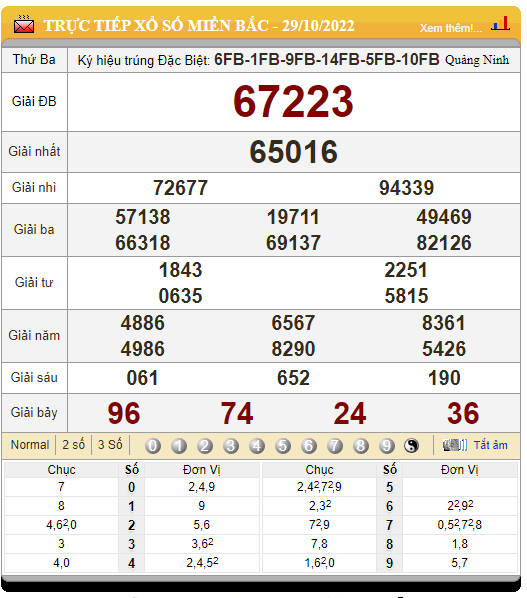The image size is (527, 598).
Task: Click the speaker sound icon
Action: click(x=455, y=445)
